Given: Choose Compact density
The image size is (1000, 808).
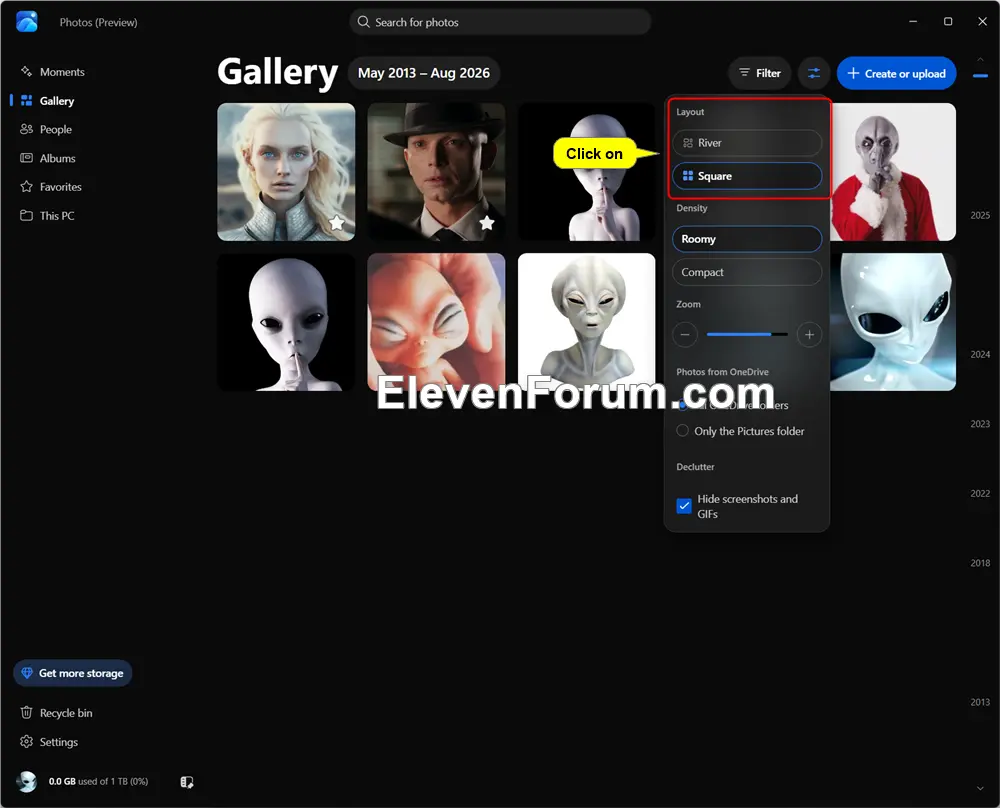Looking at the screenshot, I should pos(747,272).
